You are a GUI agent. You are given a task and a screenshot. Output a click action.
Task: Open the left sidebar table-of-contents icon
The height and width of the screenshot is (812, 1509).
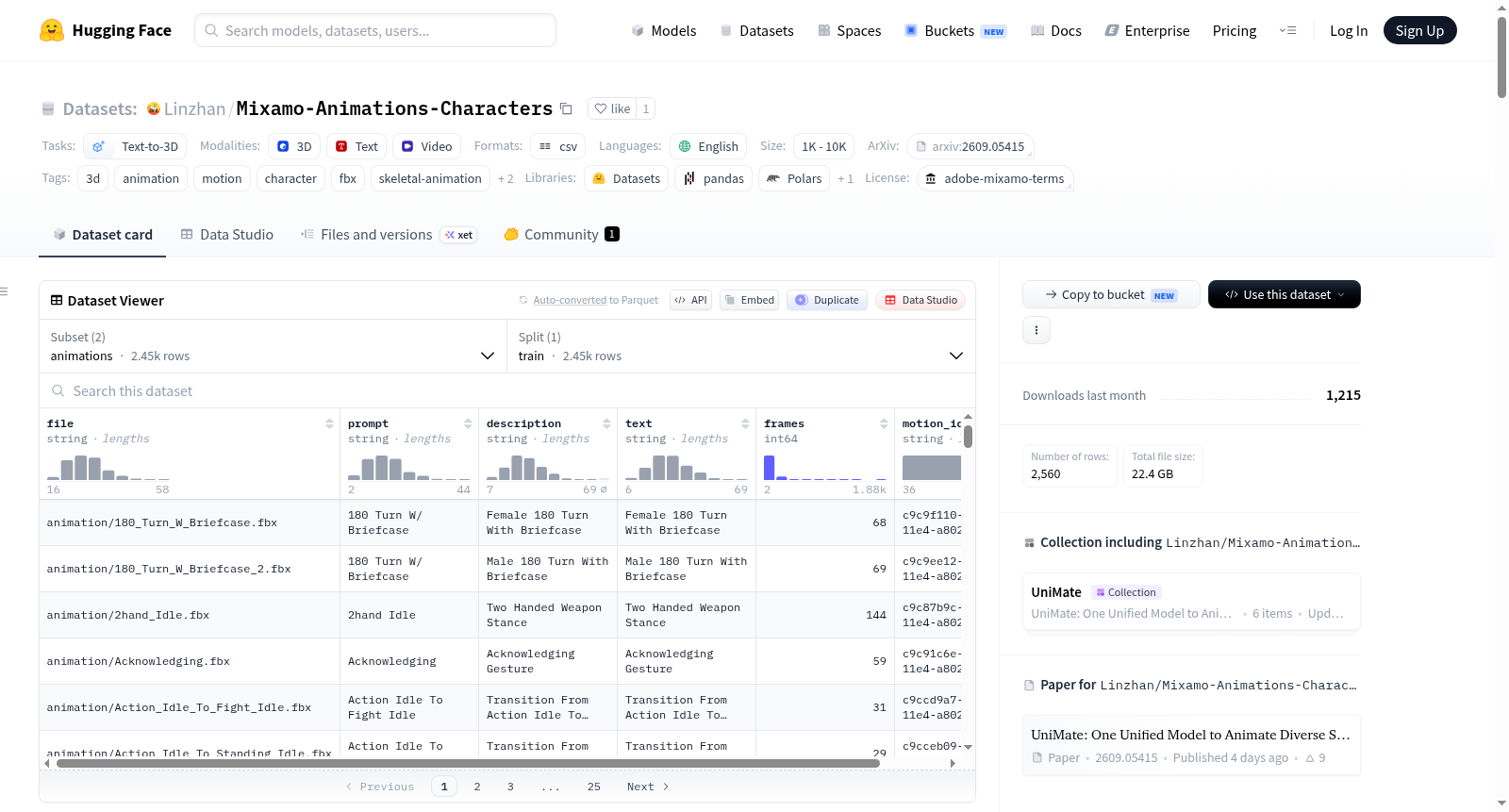coord(4,291)
